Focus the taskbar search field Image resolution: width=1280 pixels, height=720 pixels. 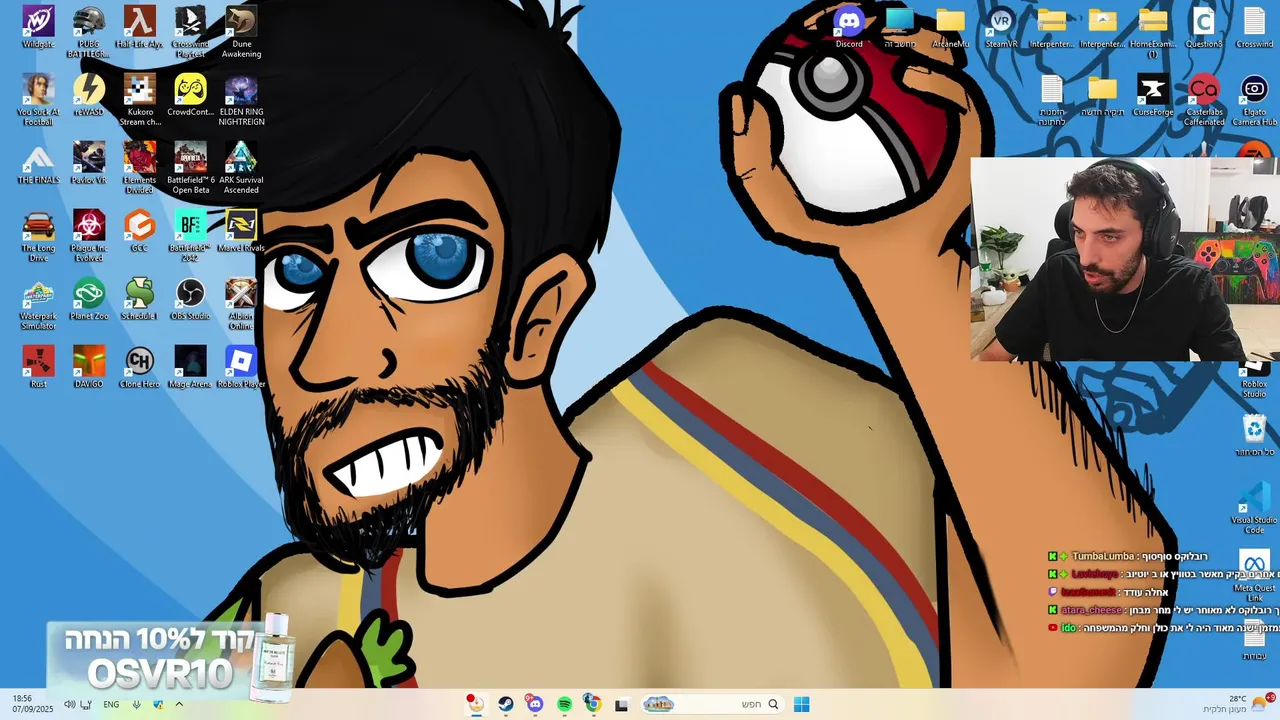pos(711,704)
